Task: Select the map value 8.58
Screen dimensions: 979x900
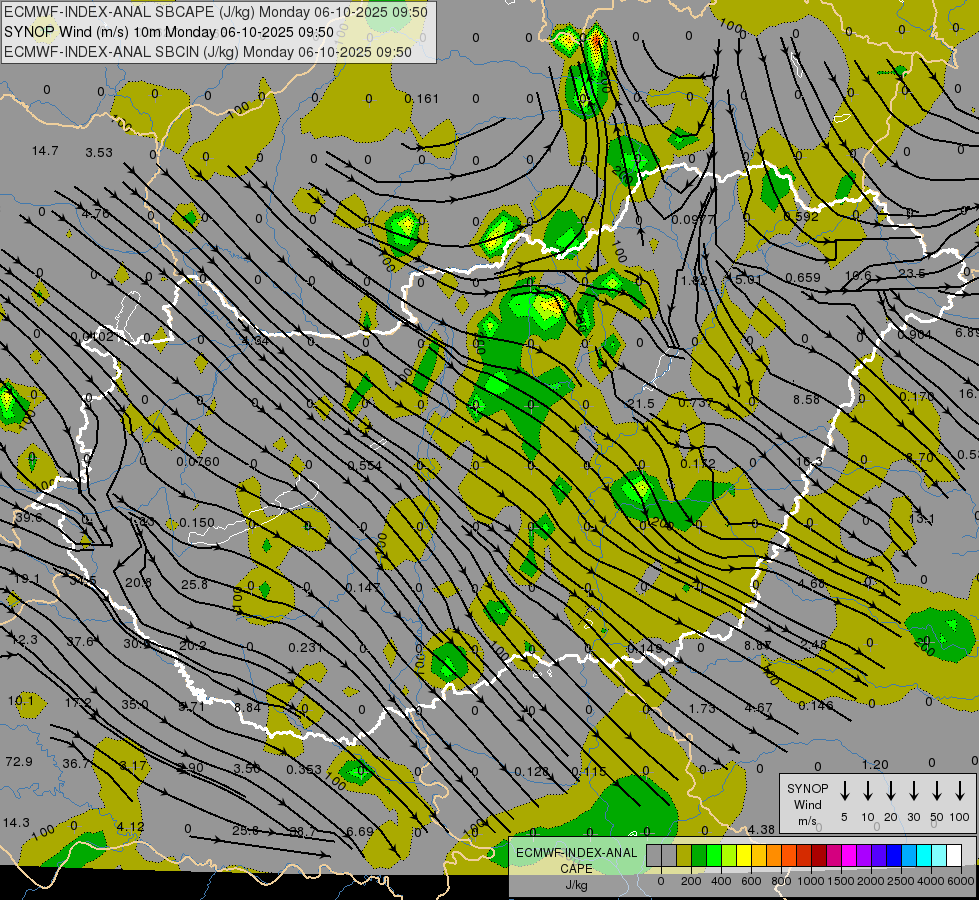Action: (x=806, y=399)
